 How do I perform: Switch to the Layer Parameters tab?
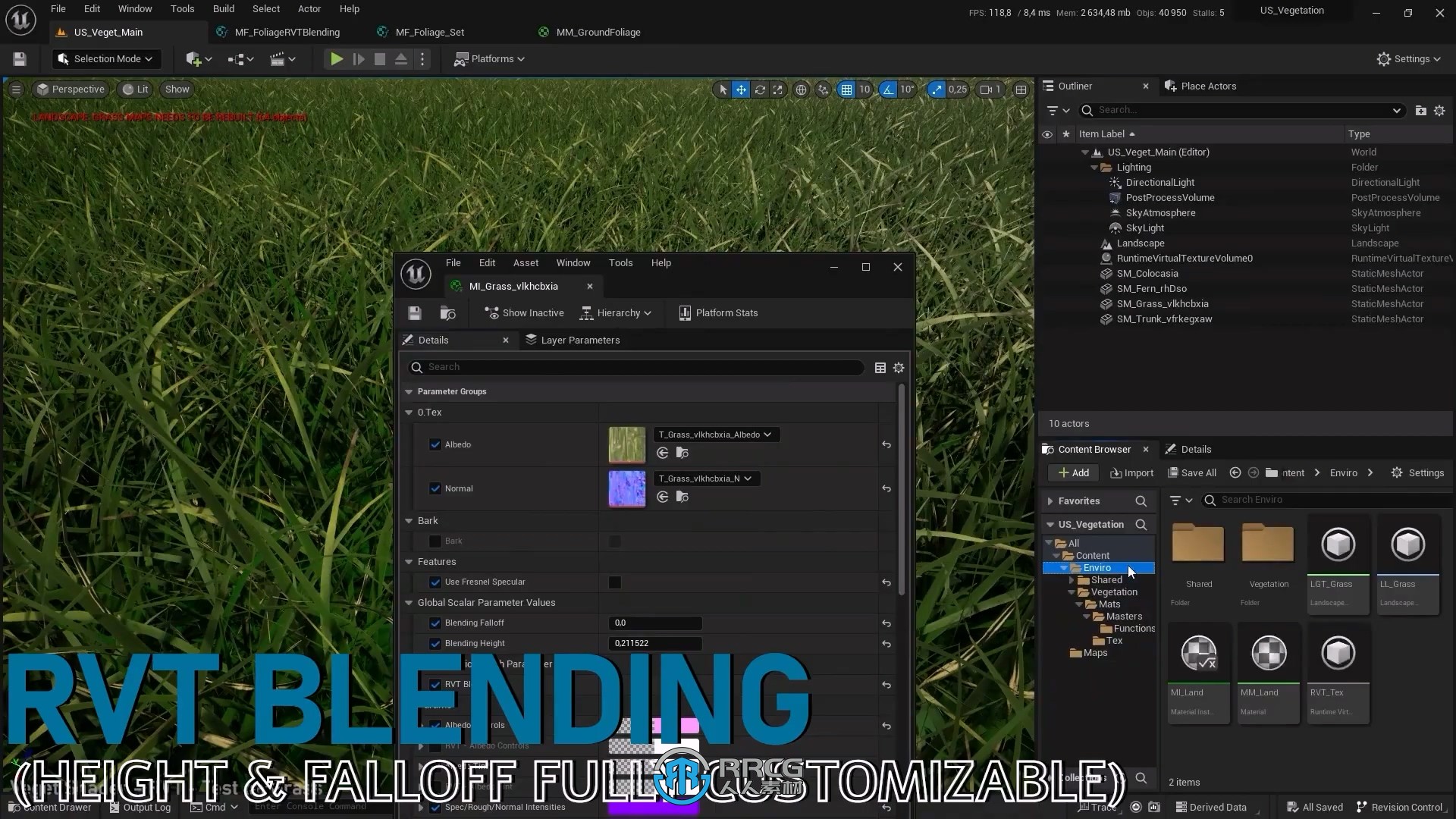[573, 340]
